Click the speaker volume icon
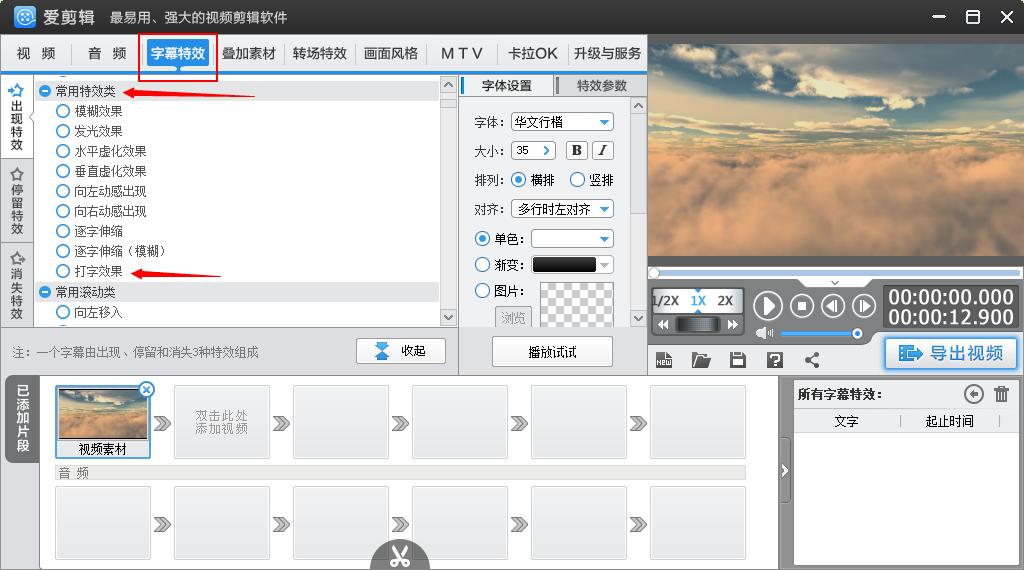Screen dimensions: 1024x570 [763, 334]
